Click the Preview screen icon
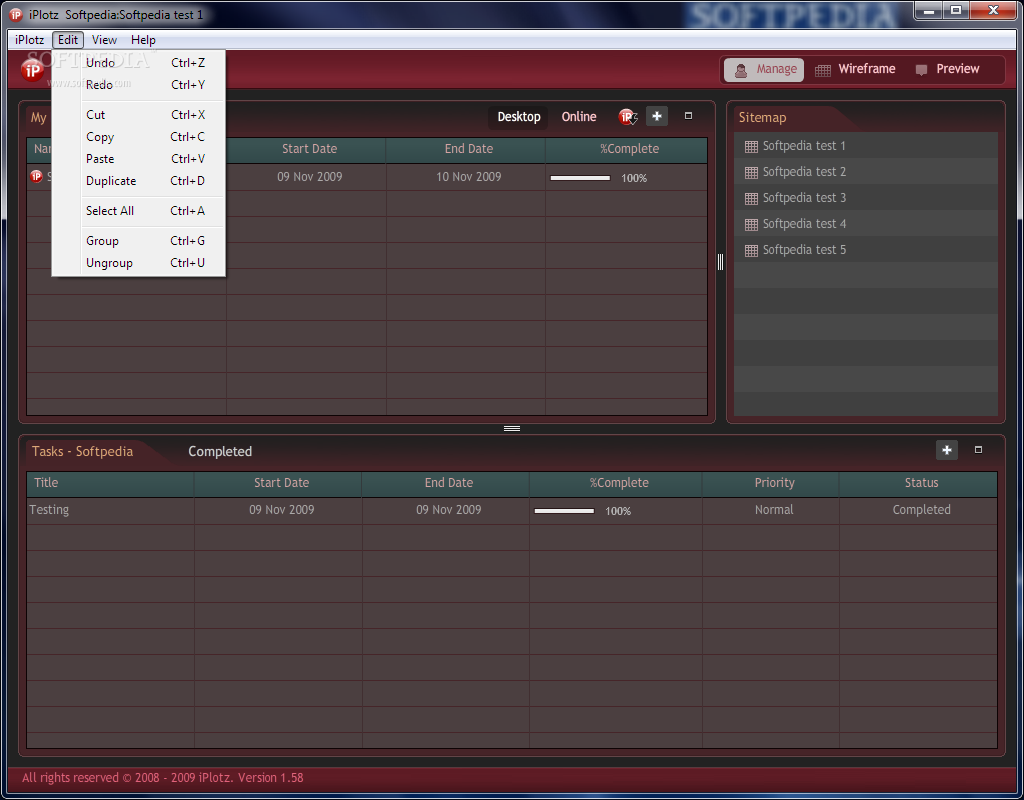The image size is (1024, 800). point(921,70)
